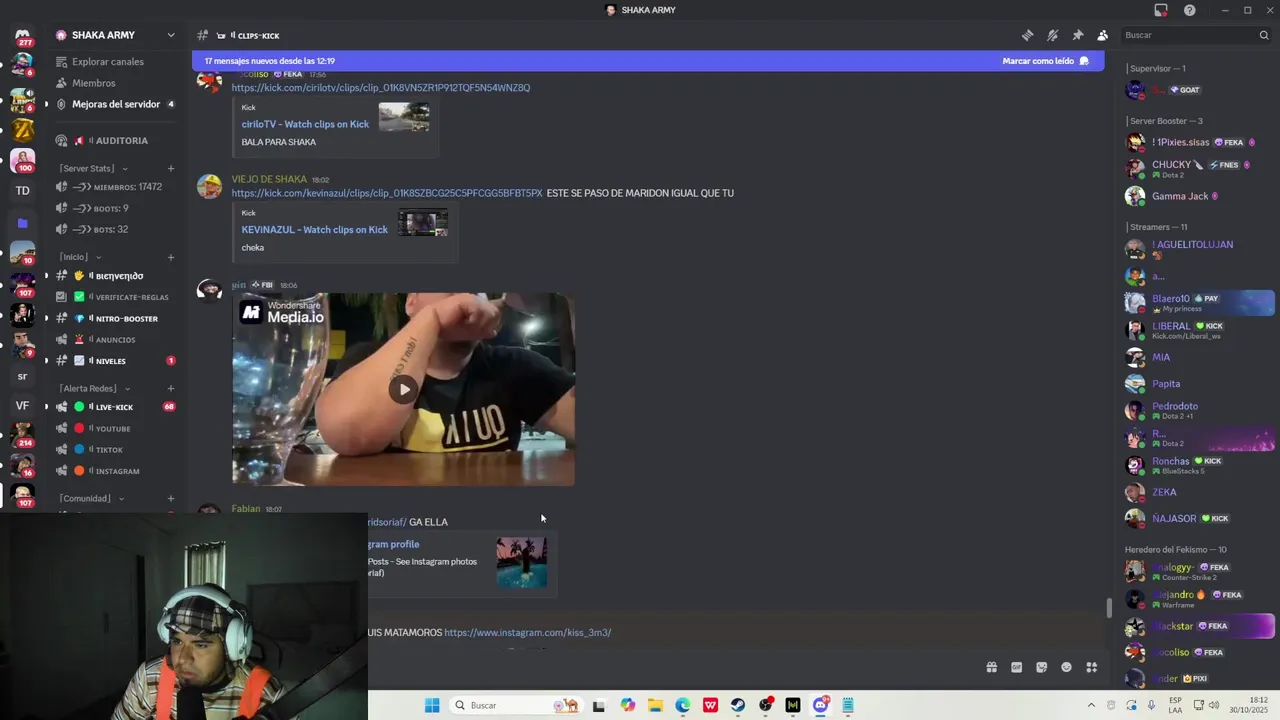Screen dimensions: 1280x720
Task: Open the Help question mark icon
Action: tap(1189, 10)
